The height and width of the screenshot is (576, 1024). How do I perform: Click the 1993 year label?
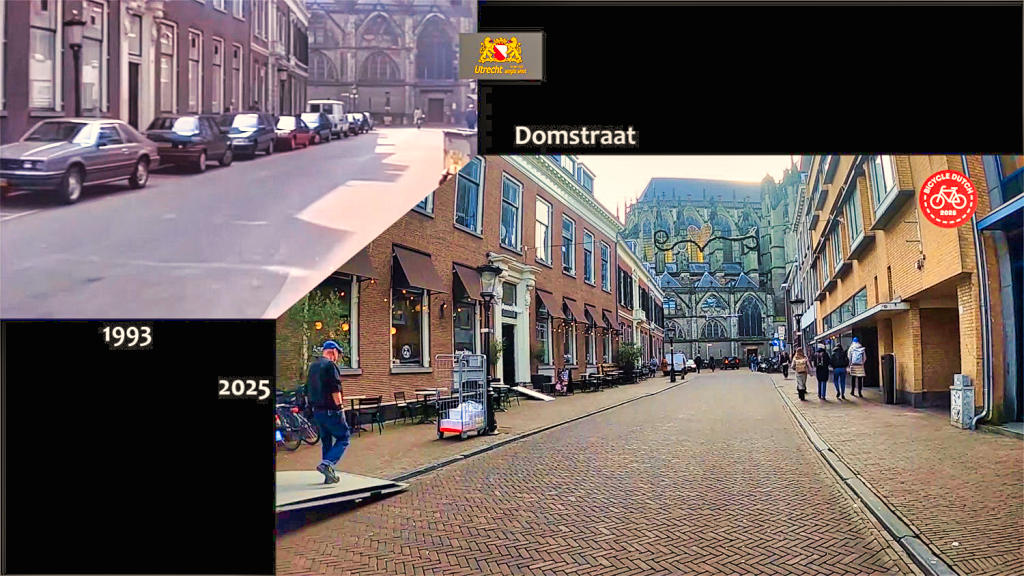point(127,337)
